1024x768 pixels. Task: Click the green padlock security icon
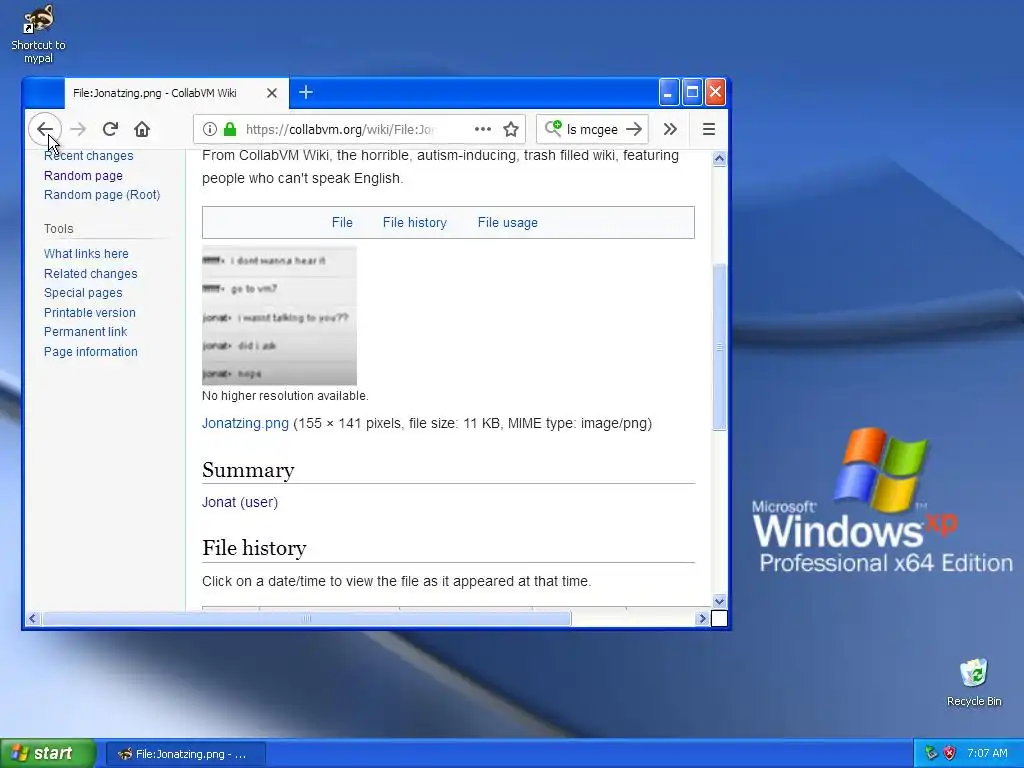tap(230, 129)
